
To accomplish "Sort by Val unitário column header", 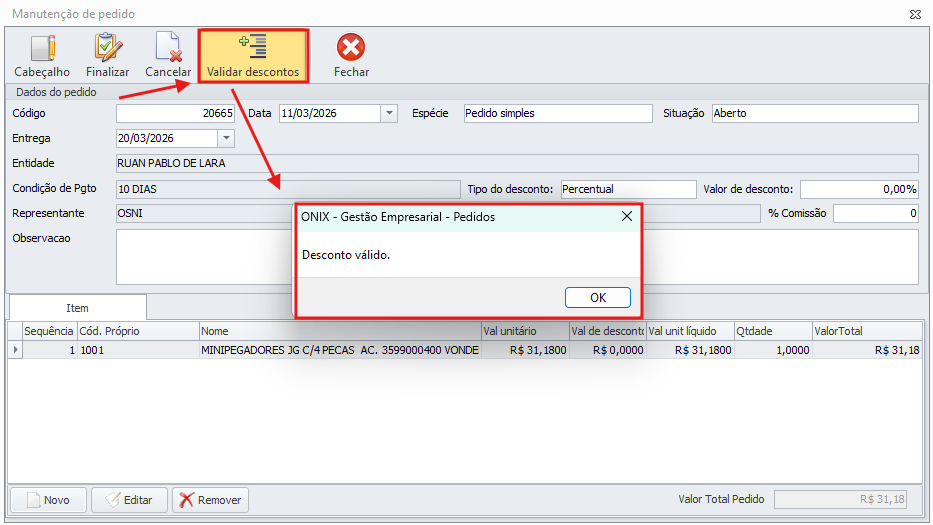I will (x=524, y=331).
